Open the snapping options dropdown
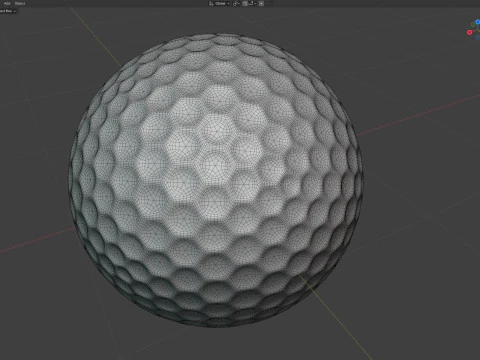Viewport: 480px width, 360px height. coord(252,3)
